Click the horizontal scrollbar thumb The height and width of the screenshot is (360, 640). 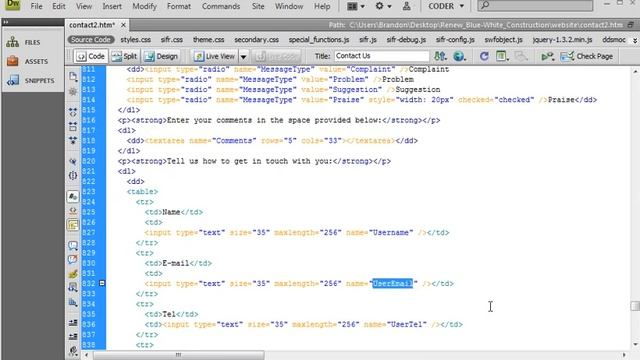[x=178, y=355]
